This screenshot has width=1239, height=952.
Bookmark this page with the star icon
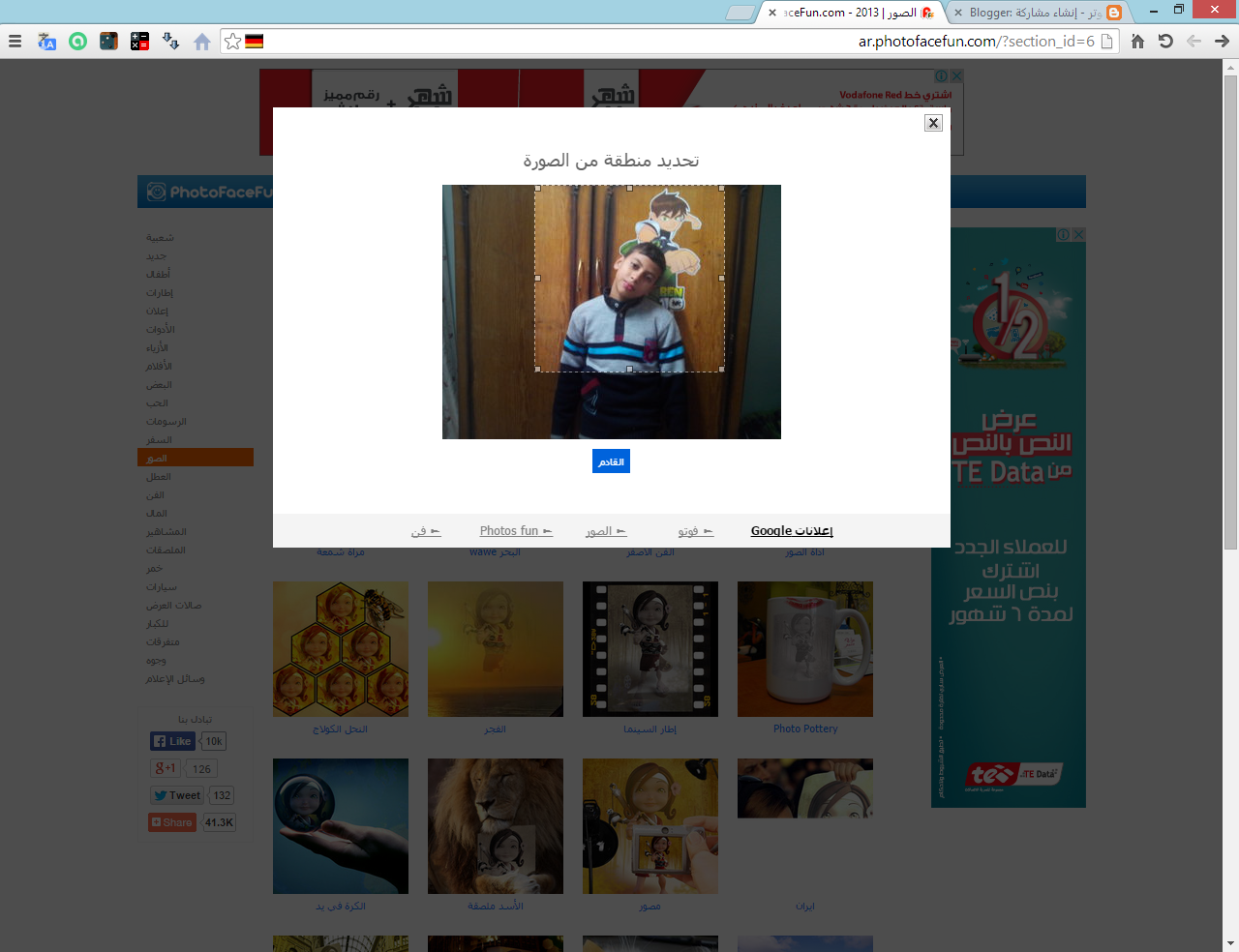pyautogui.click(x=232, y=42)
